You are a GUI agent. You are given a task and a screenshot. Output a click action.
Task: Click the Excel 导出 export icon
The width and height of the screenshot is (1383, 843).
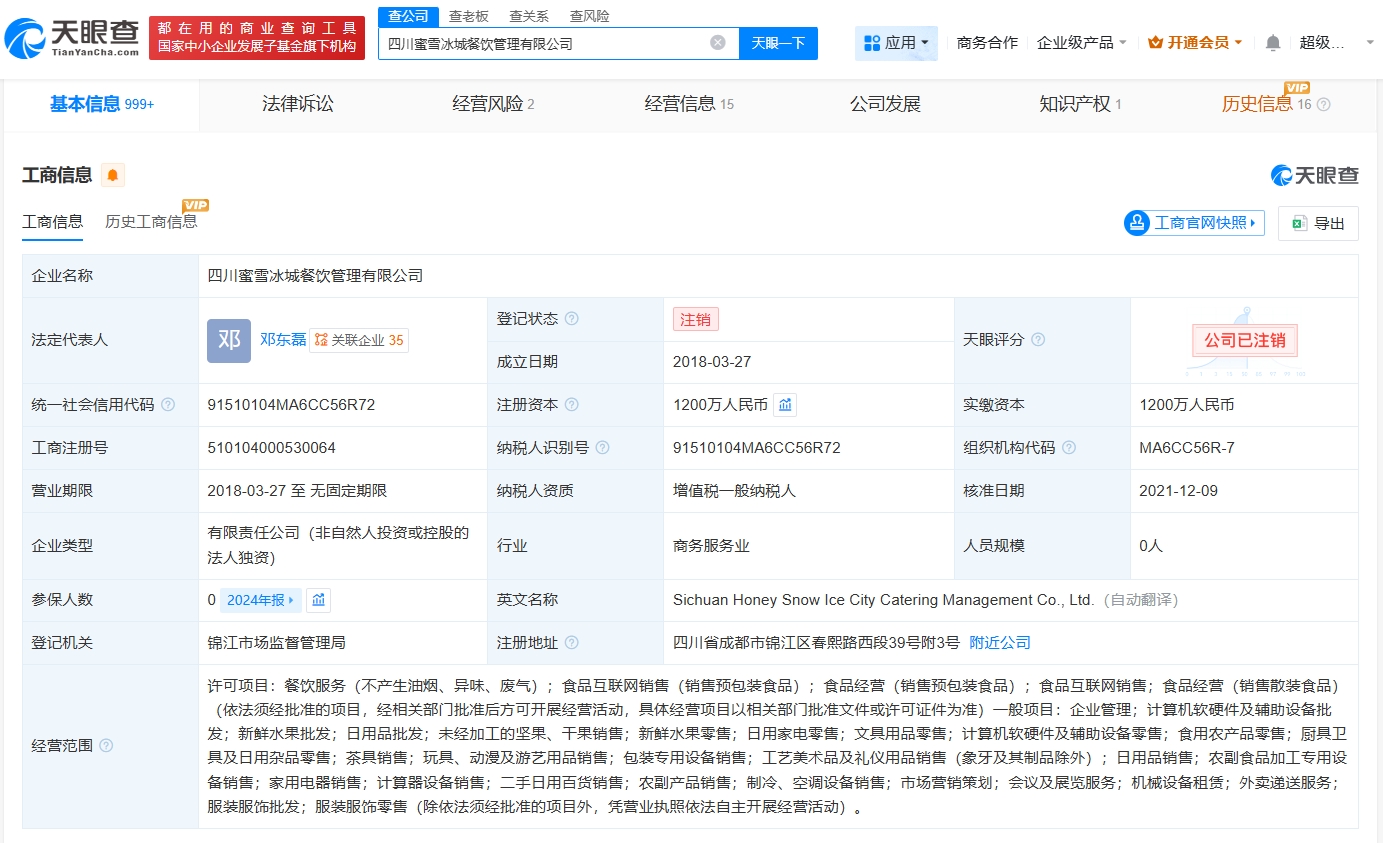pos(1301,223)
